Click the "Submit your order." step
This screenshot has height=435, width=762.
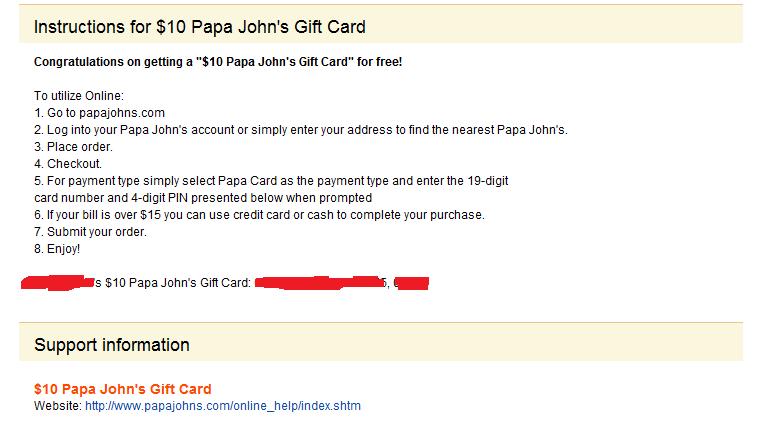[x=90, y=232]
